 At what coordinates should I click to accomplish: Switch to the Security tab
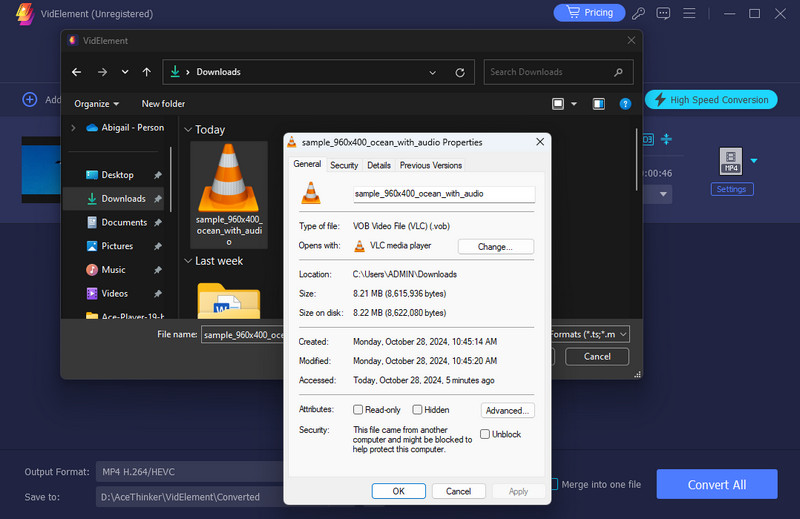(x=344, y=165)
